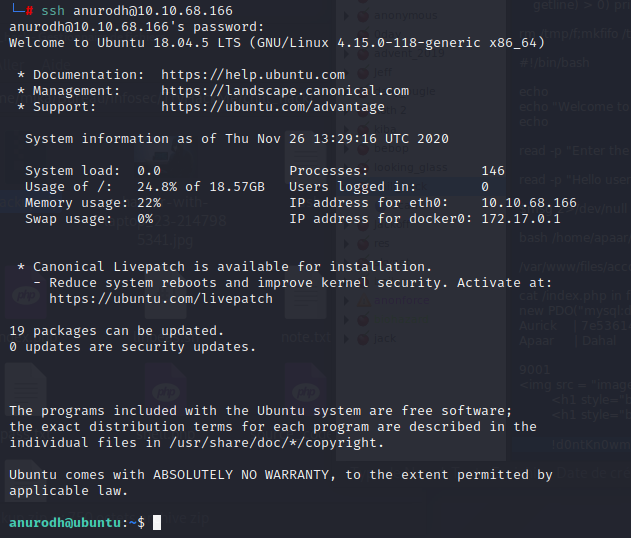Click the "19 packages can be updated" line
The width and height of the screenshot is (631, 538).
pyautogui.click(x=116, y=331)
